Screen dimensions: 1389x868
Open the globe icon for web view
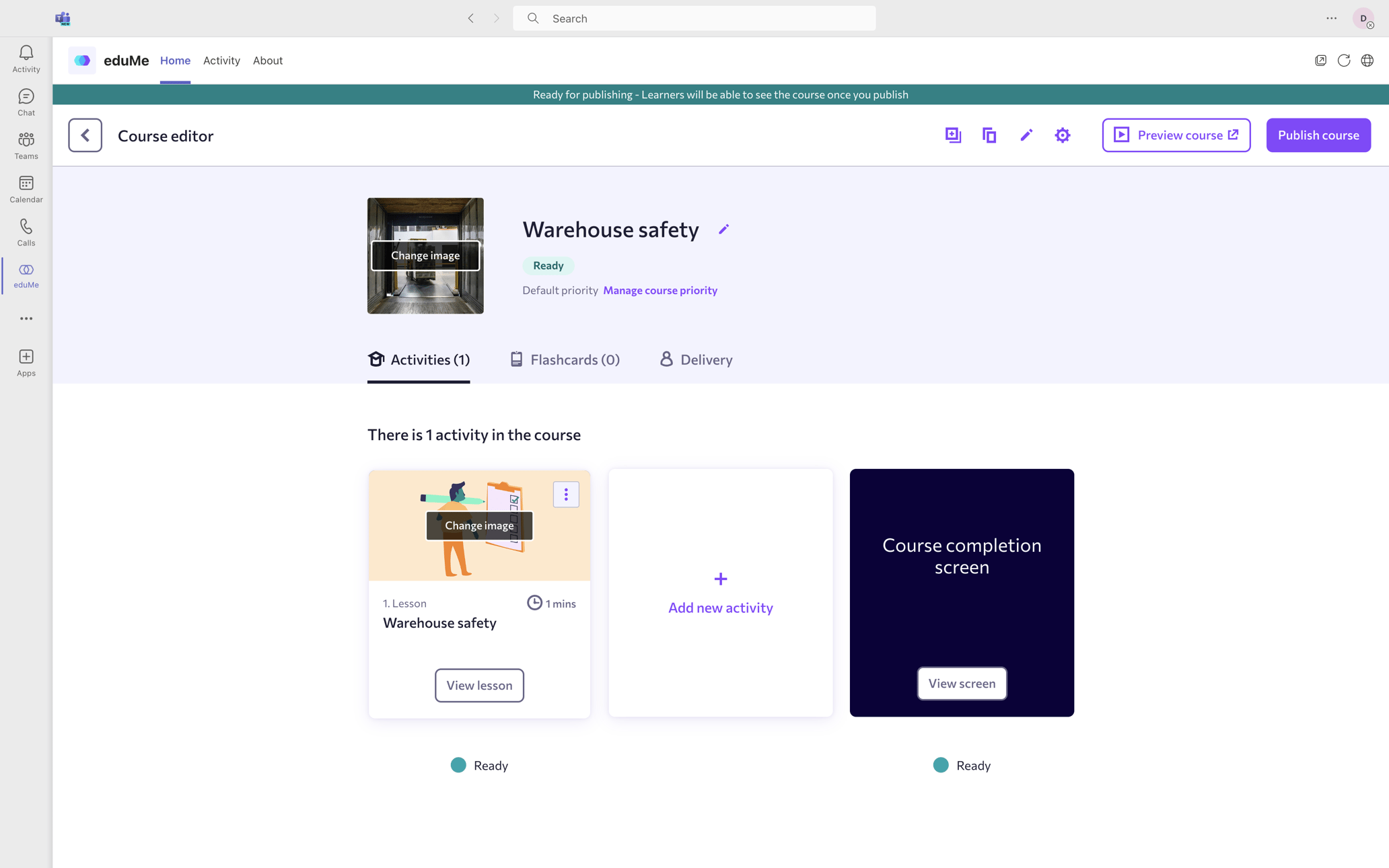pyautogui.click(x=1367, y=60)
